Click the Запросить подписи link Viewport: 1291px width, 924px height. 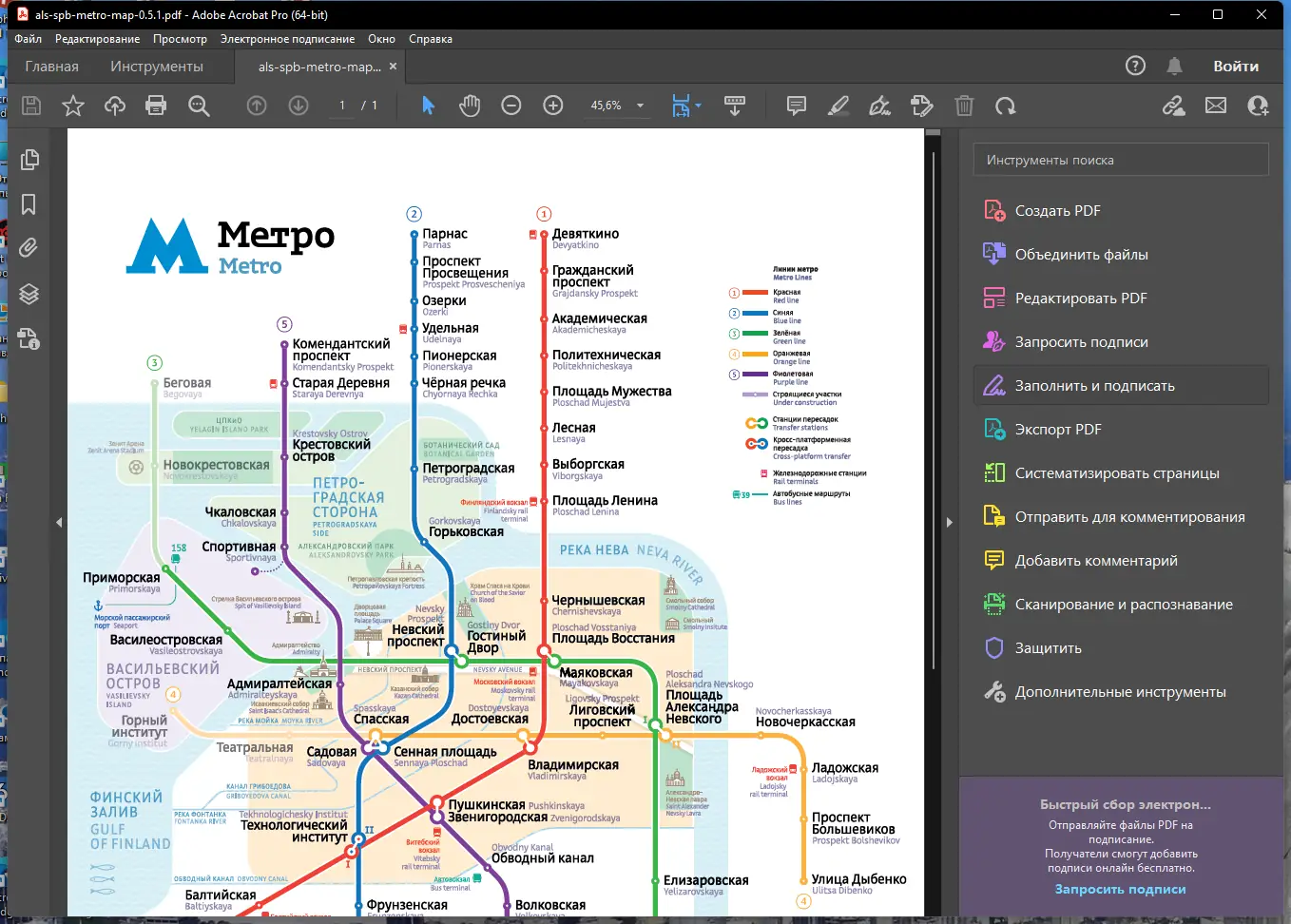pyautogui.click(x=1120, y=889)
